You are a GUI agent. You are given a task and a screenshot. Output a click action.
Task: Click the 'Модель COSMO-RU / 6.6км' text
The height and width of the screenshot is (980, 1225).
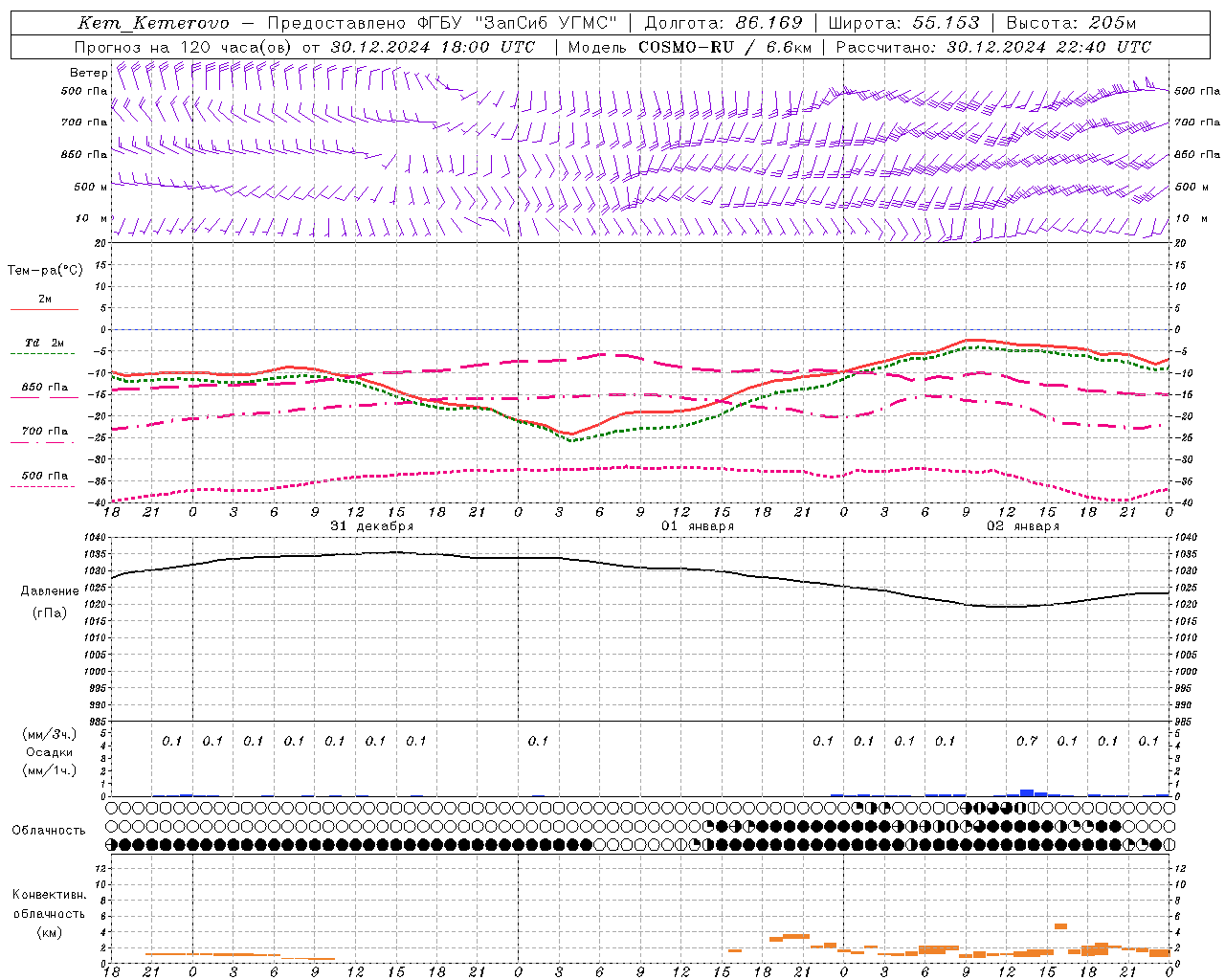tap(690, 46)
